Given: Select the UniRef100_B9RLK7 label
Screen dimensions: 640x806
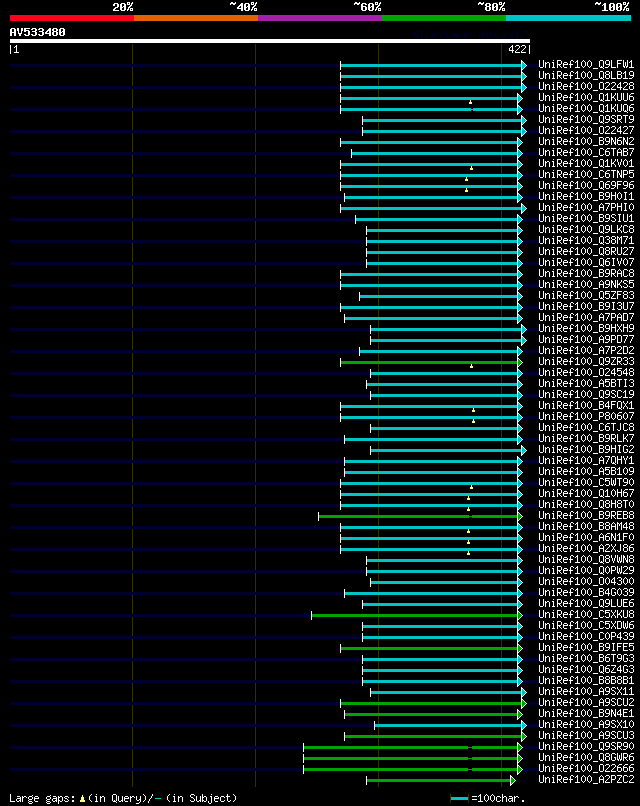Looking at the screenshot, I should tap(586, 438).
